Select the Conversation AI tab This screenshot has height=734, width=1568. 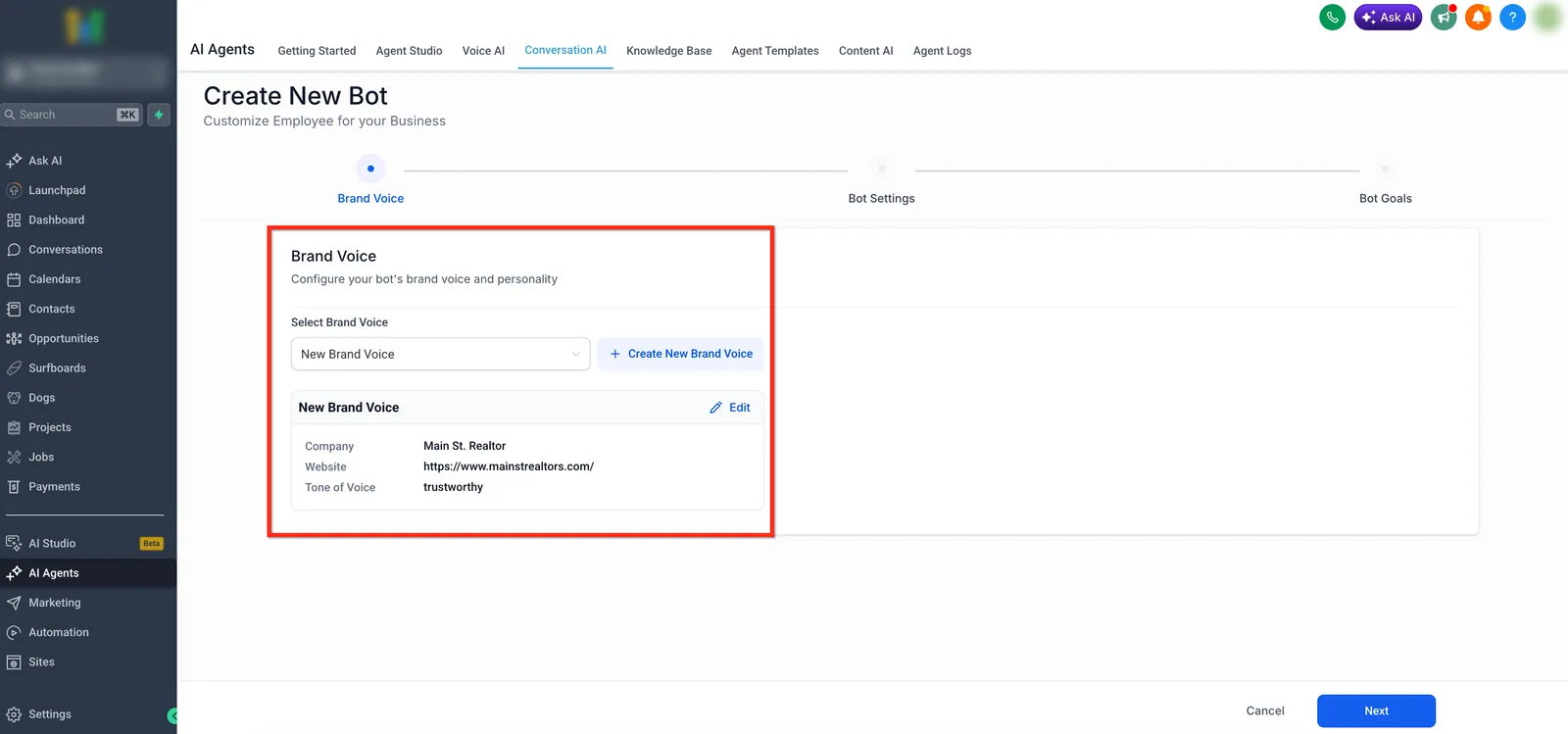[x=565, y=50]
